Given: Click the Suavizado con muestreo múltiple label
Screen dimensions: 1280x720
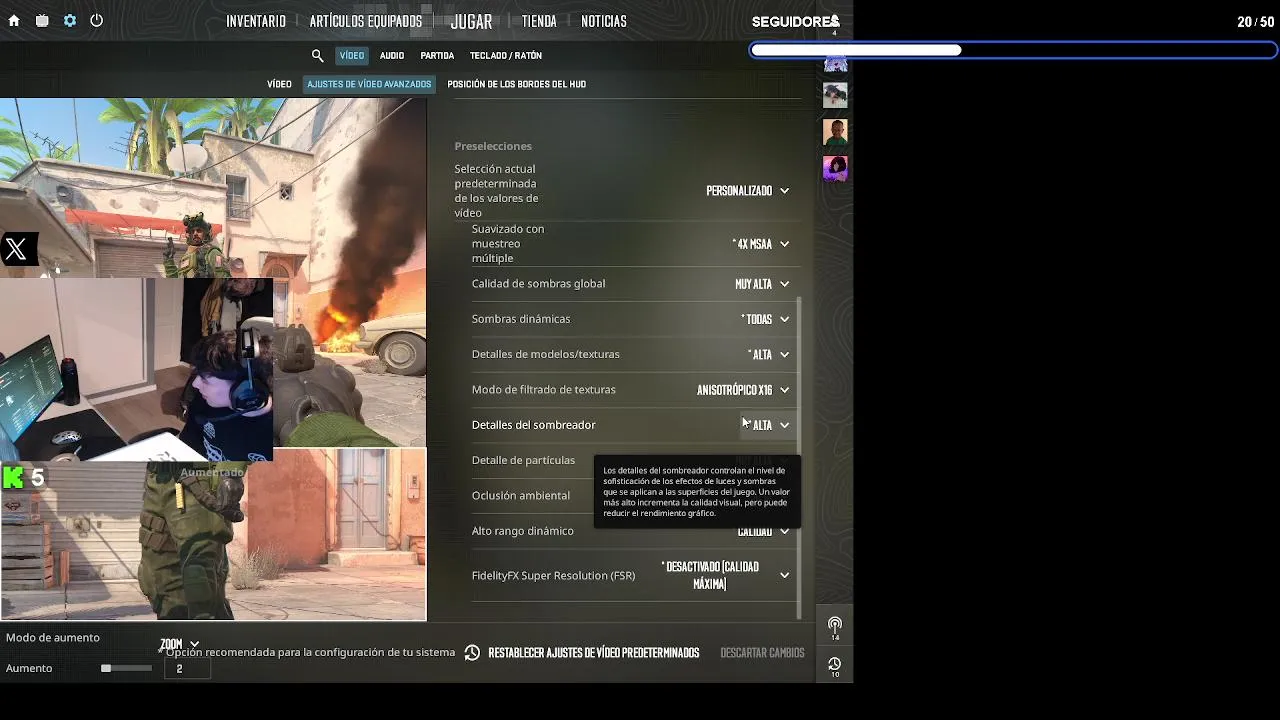Looking at the screenshot, I should pyautogui.click(x=508, y=244).
